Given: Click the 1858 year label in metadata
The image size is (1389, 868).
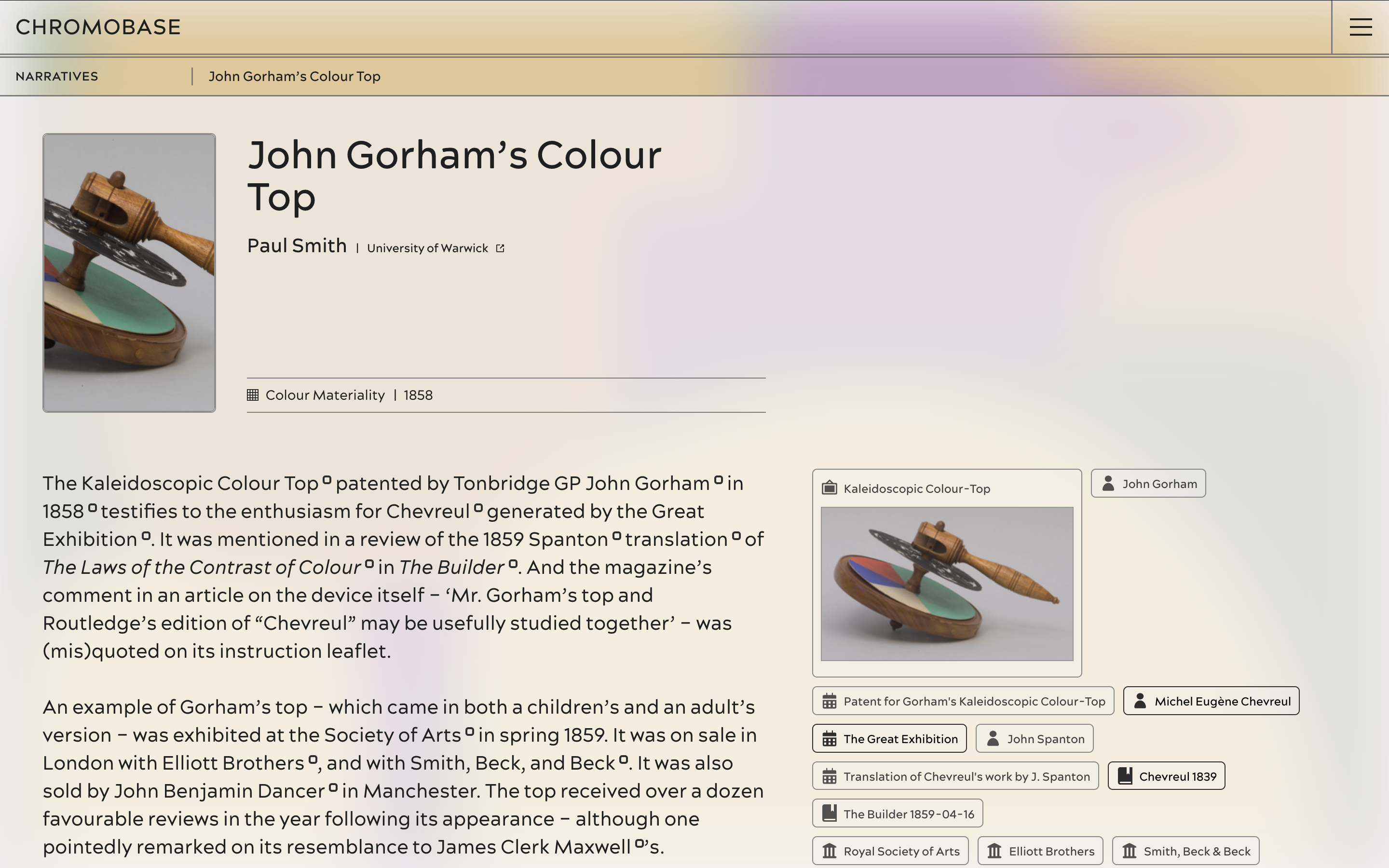Looking at the screenshot, I should (418, 395).
